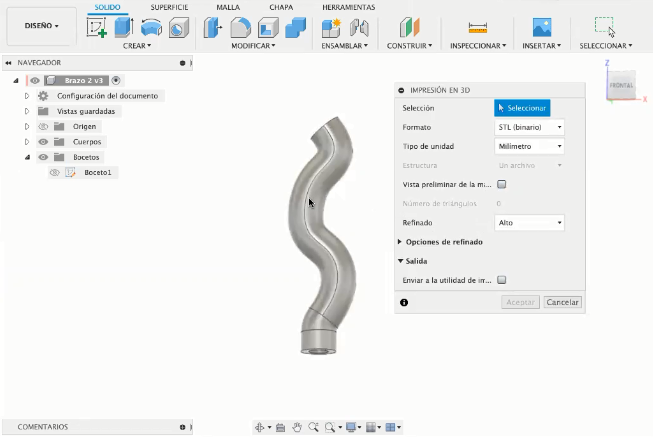The image size is (653, 437).
Task: Switch to the MALLA tab
Action: click(x=228, y=7)
